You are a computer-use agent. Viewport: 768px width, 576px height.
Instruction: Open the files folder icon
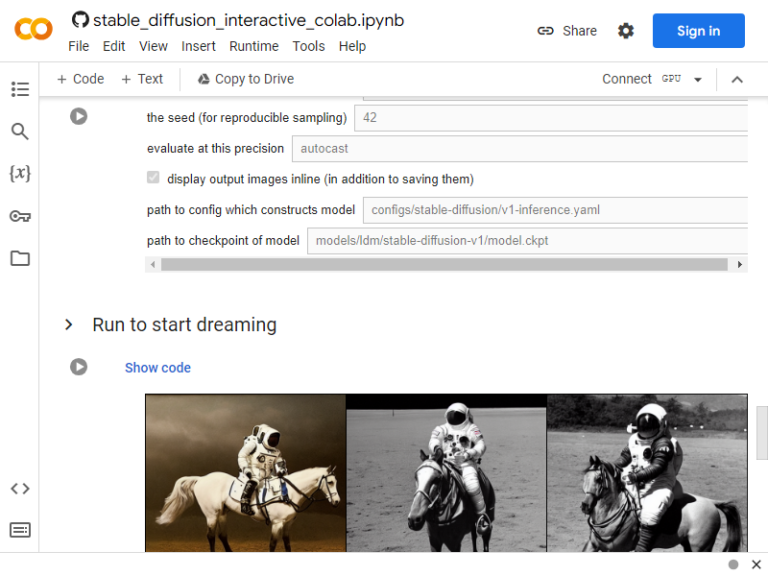20,258
